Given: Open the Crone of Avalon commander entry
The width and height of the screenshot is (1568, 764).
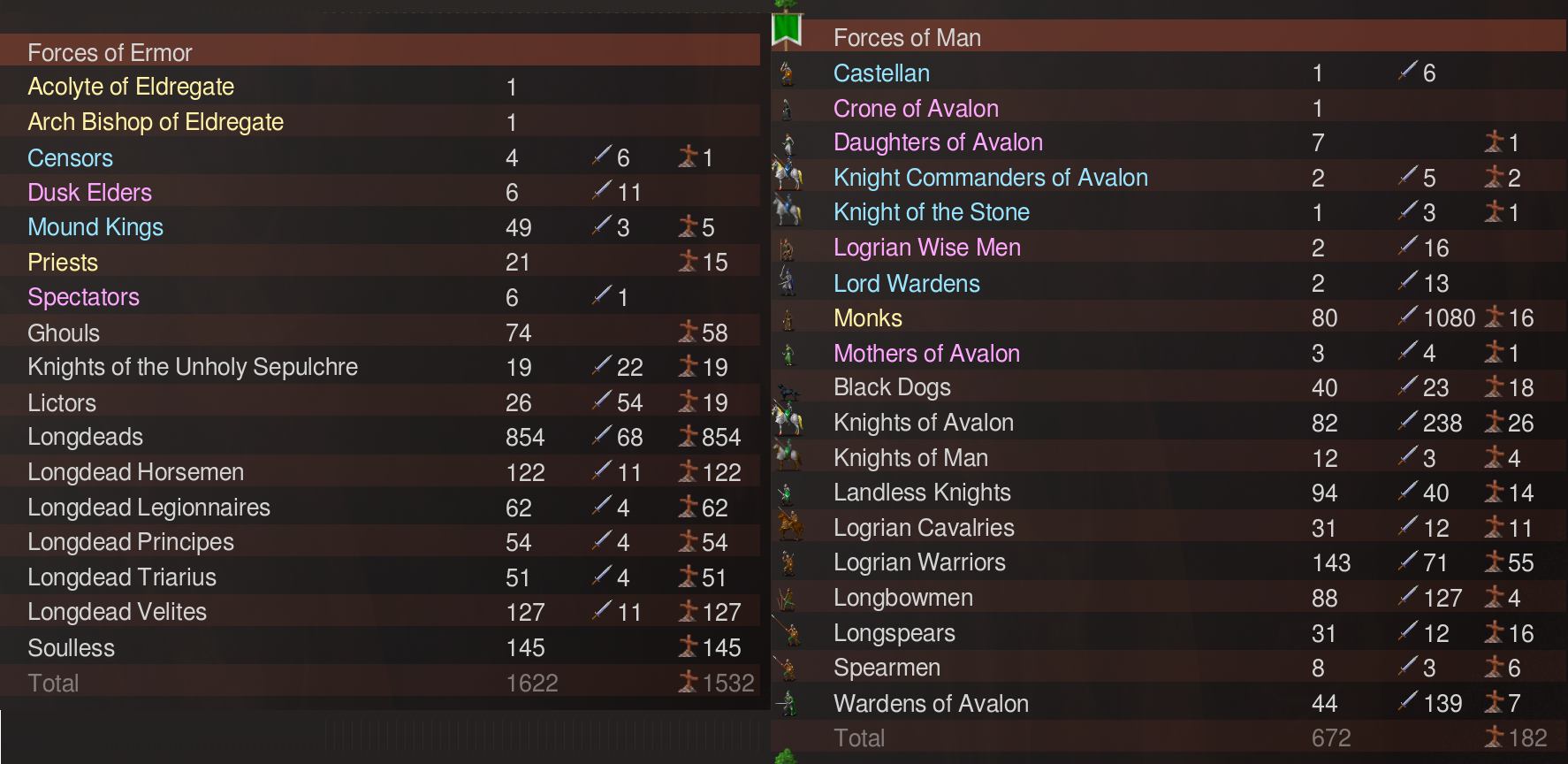Looking at the screenshot, I should (916, 109).
